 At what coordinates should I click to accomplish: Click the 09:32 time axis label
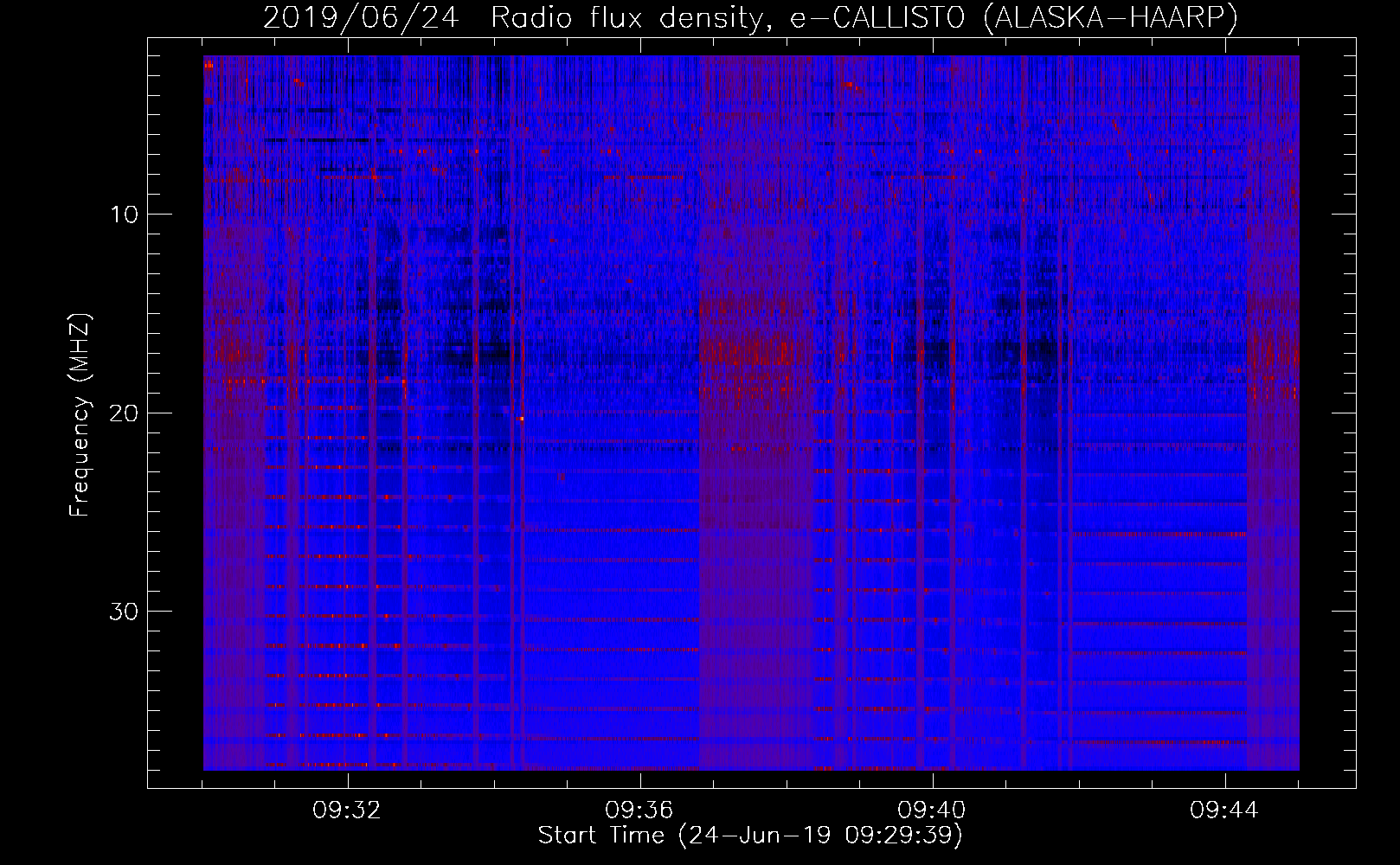point(347,811)
